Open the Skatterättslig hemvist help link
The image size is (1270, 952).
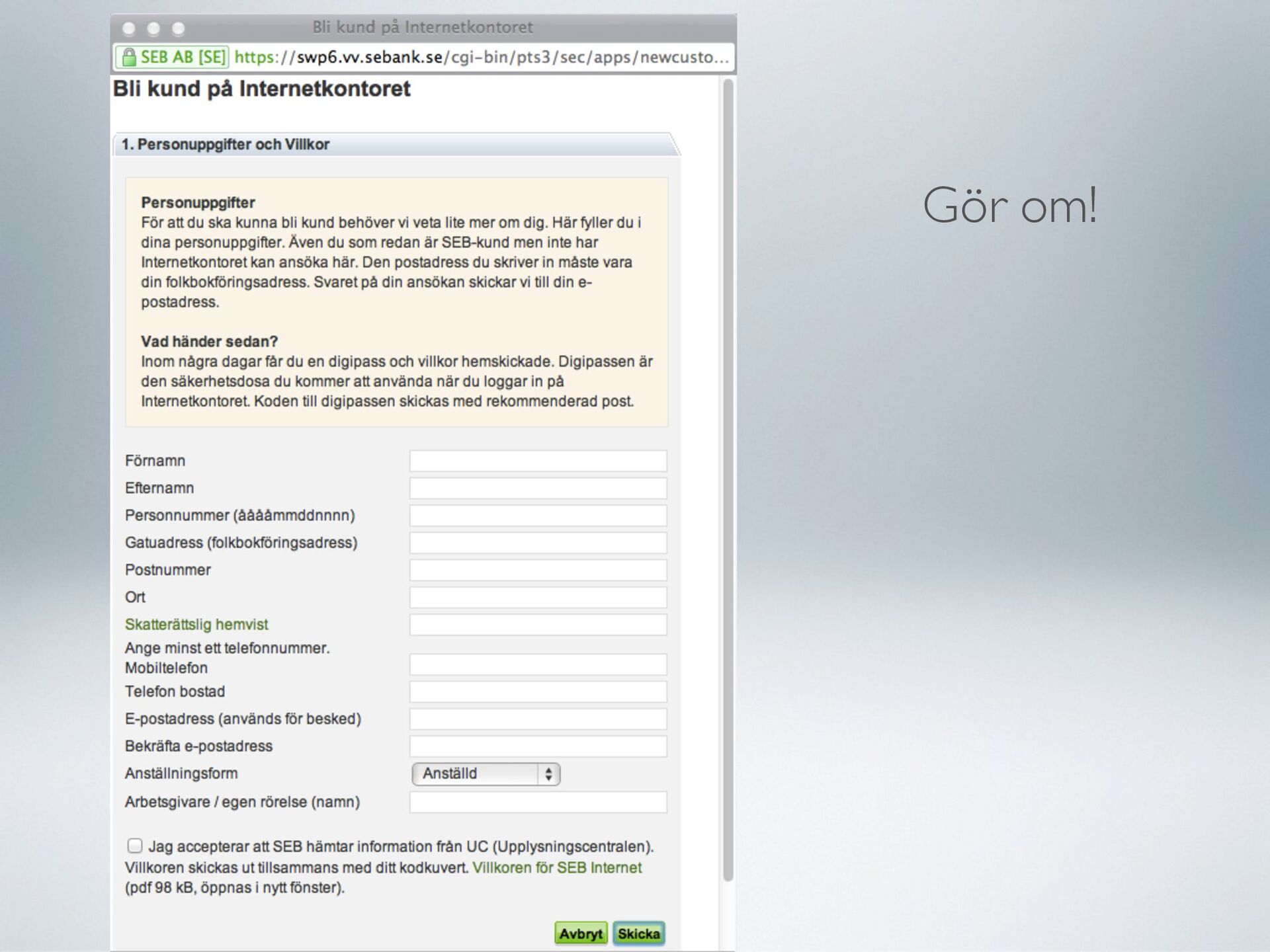coord(196,624)
